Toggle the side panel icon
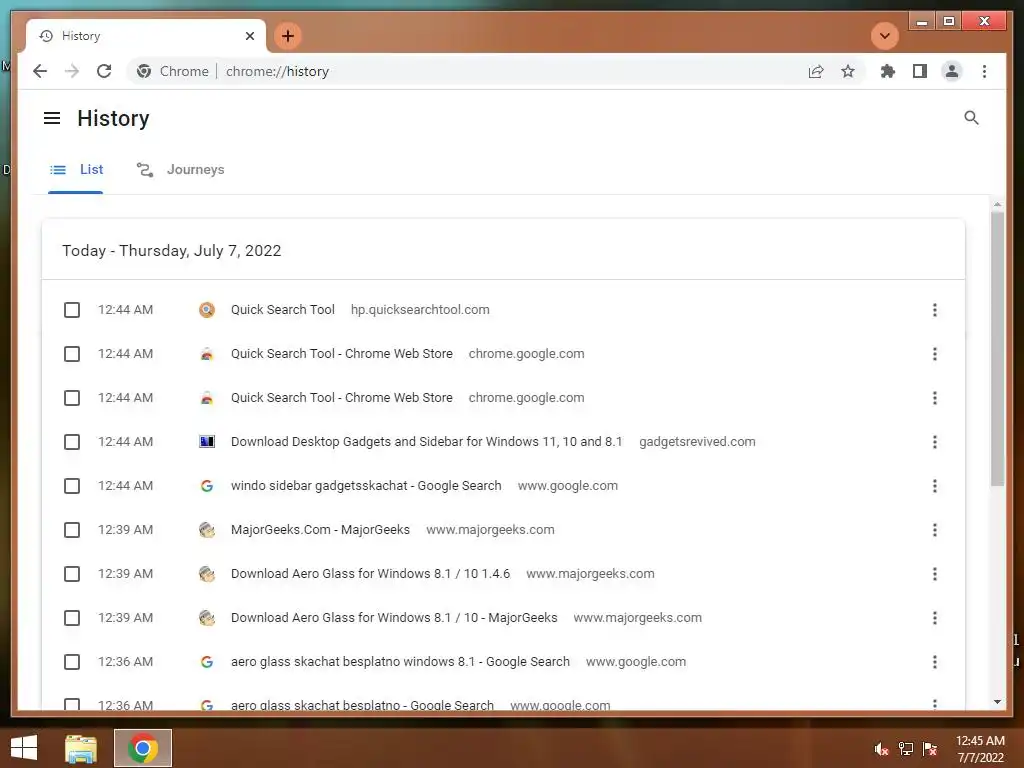Screen dimensions: 1024x768 point(920,71)
